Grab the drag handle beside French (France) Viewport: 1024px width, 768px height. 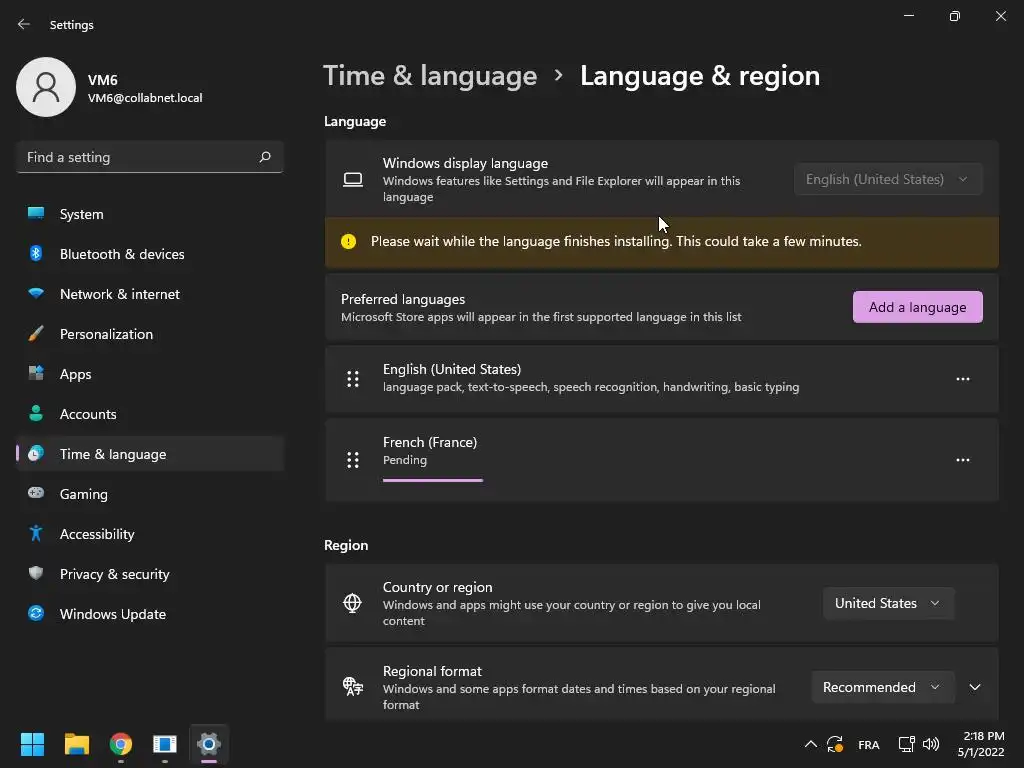[x=353, y=460]
